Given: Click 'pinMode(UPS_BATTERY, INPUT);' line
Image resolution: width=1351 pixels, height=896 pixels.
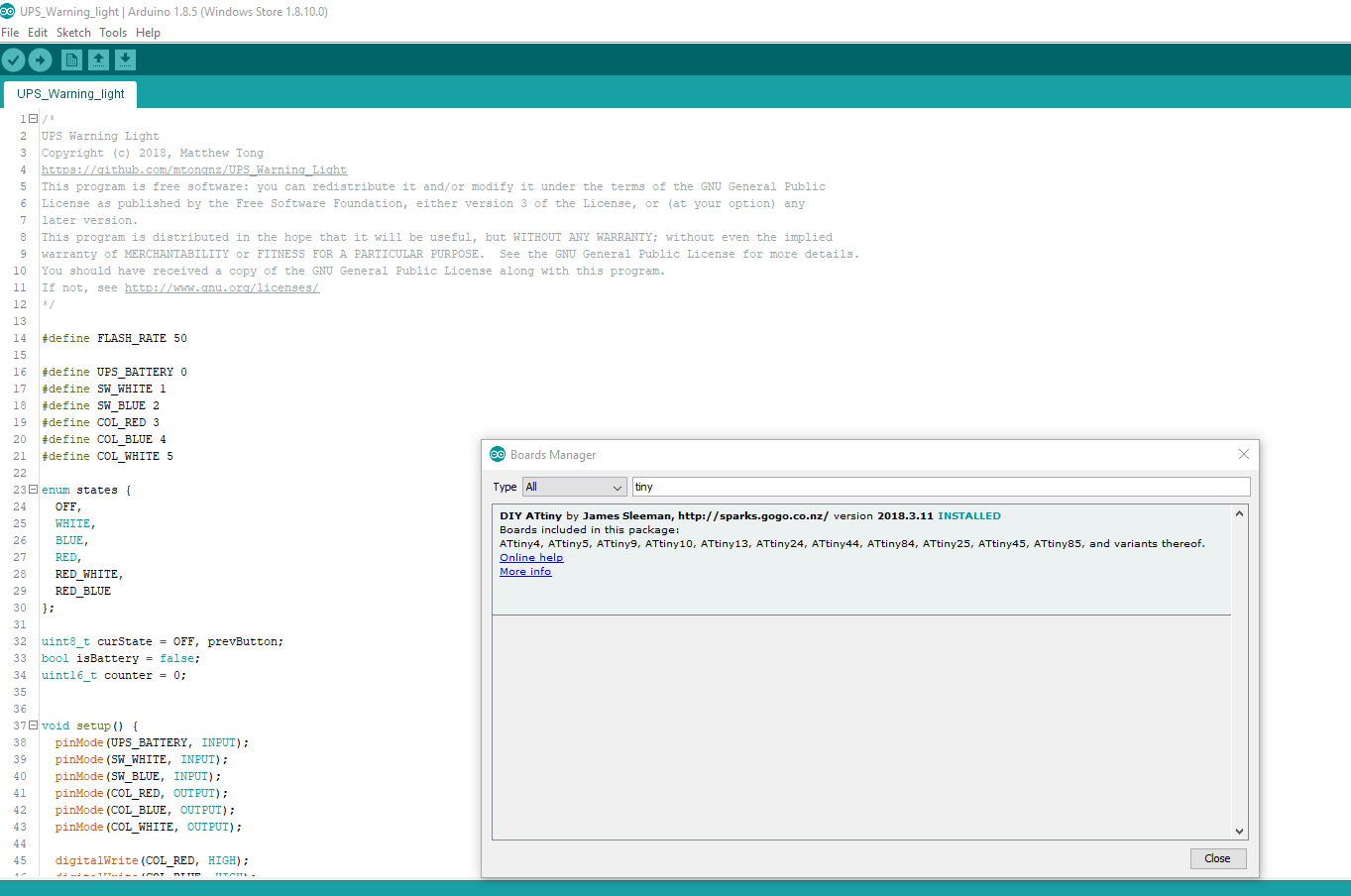Looking at the screenshot, I should pyautogui.click(x=152, y=742).
